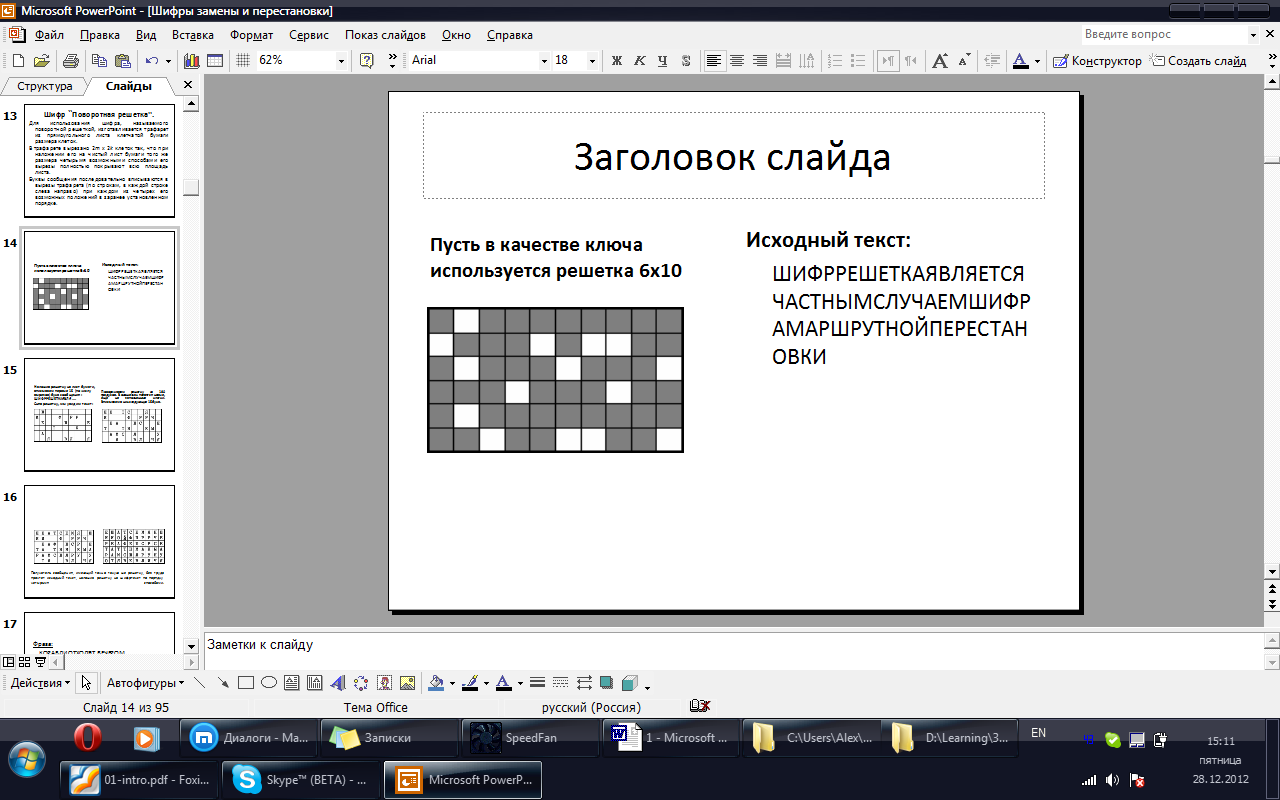Toggle Bold (Ж) formatting
This screenshot has width=1280, height=800.
coord(617,60)
